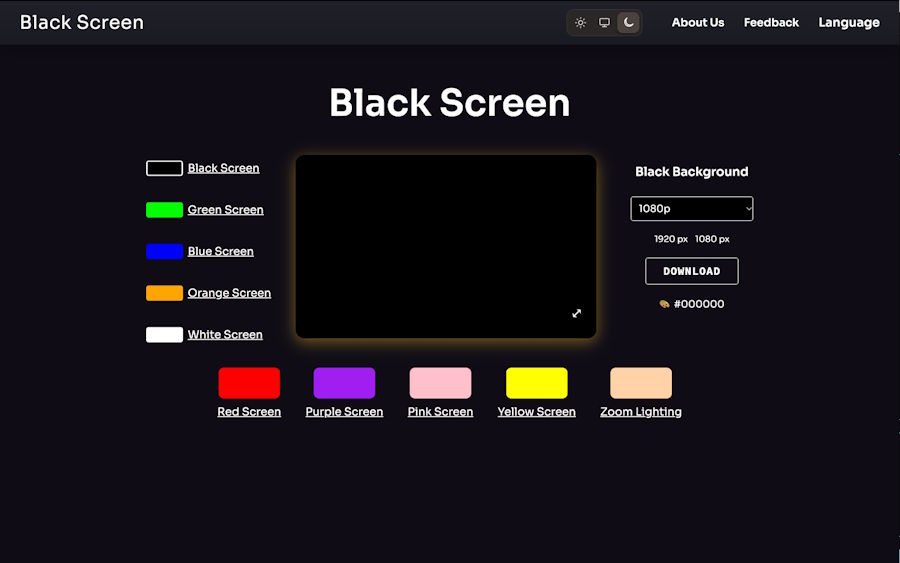The width and height of the screenshot is (900, 563).
Task: Open the Red Screen link
Action: 249,412
